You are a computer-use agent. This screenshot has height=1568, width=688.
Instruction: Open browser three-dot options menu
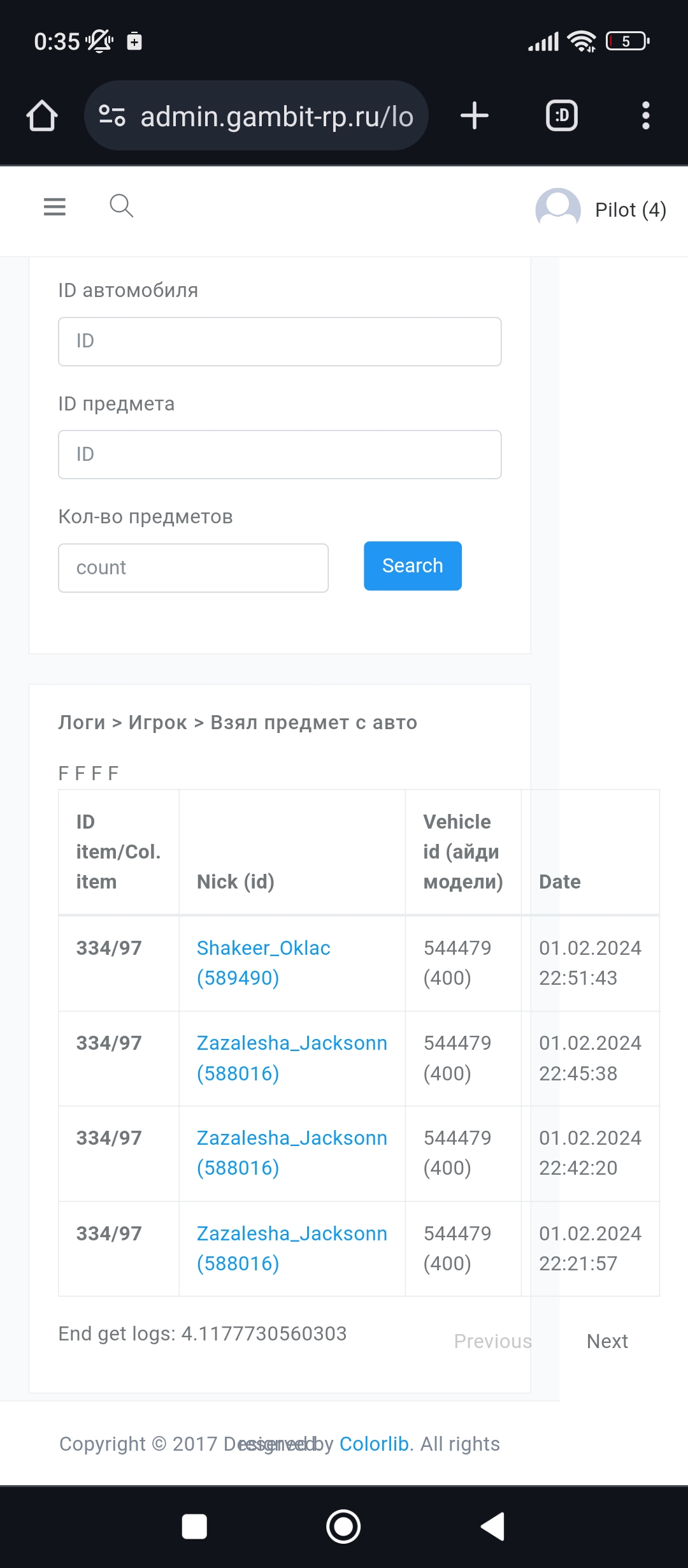coord(645,116)
